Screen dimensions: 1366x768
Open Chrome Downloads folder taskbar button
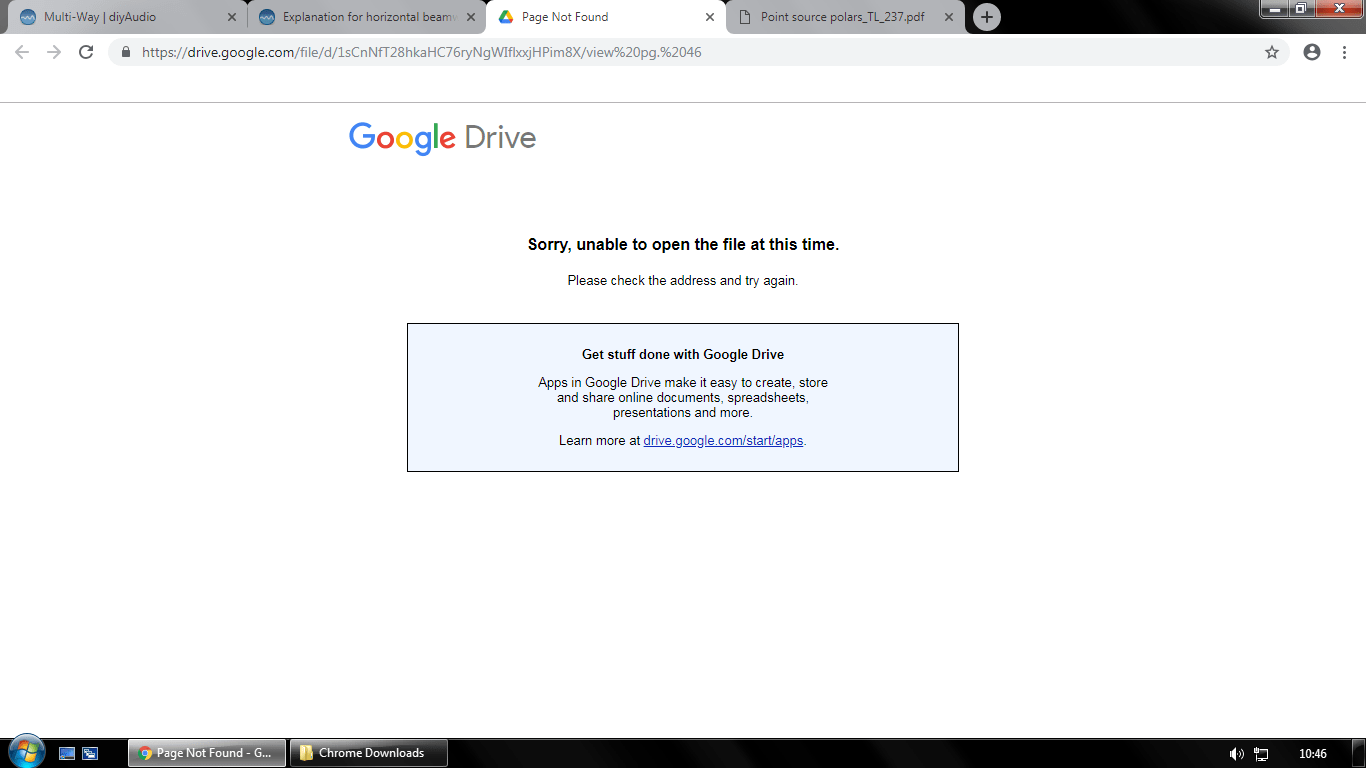[x=369, y=753]
